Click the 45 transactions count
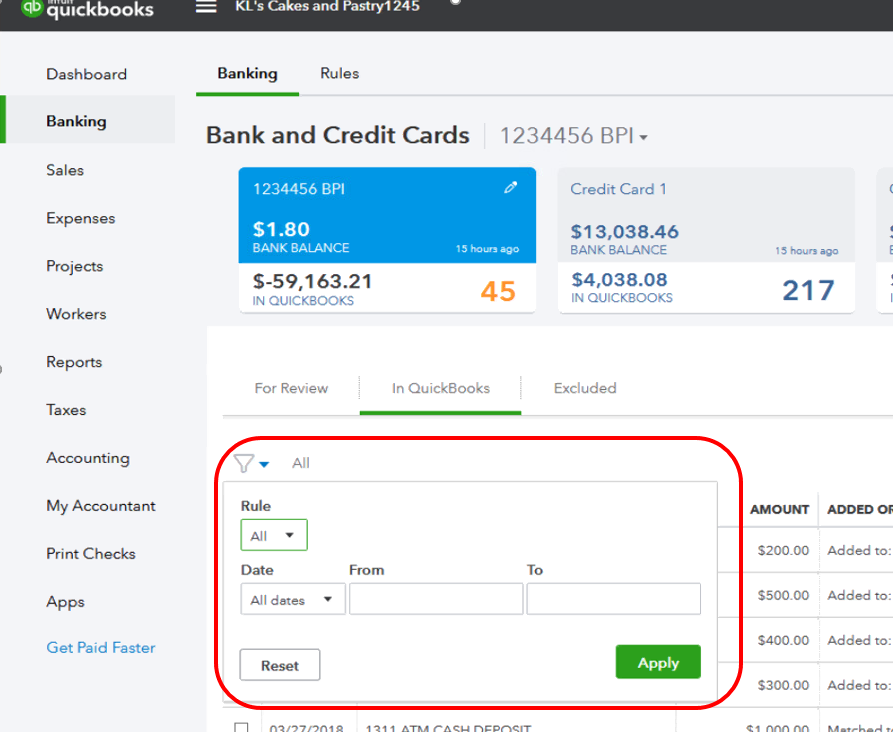This screenshot has height=732, width=893. click(x=498, y=291)
